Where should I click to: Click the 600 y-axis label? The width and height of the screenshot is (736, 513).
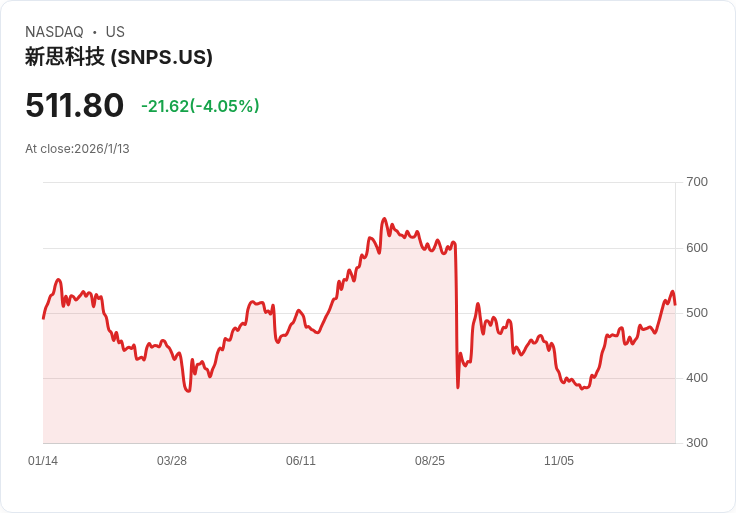(697, 248)
